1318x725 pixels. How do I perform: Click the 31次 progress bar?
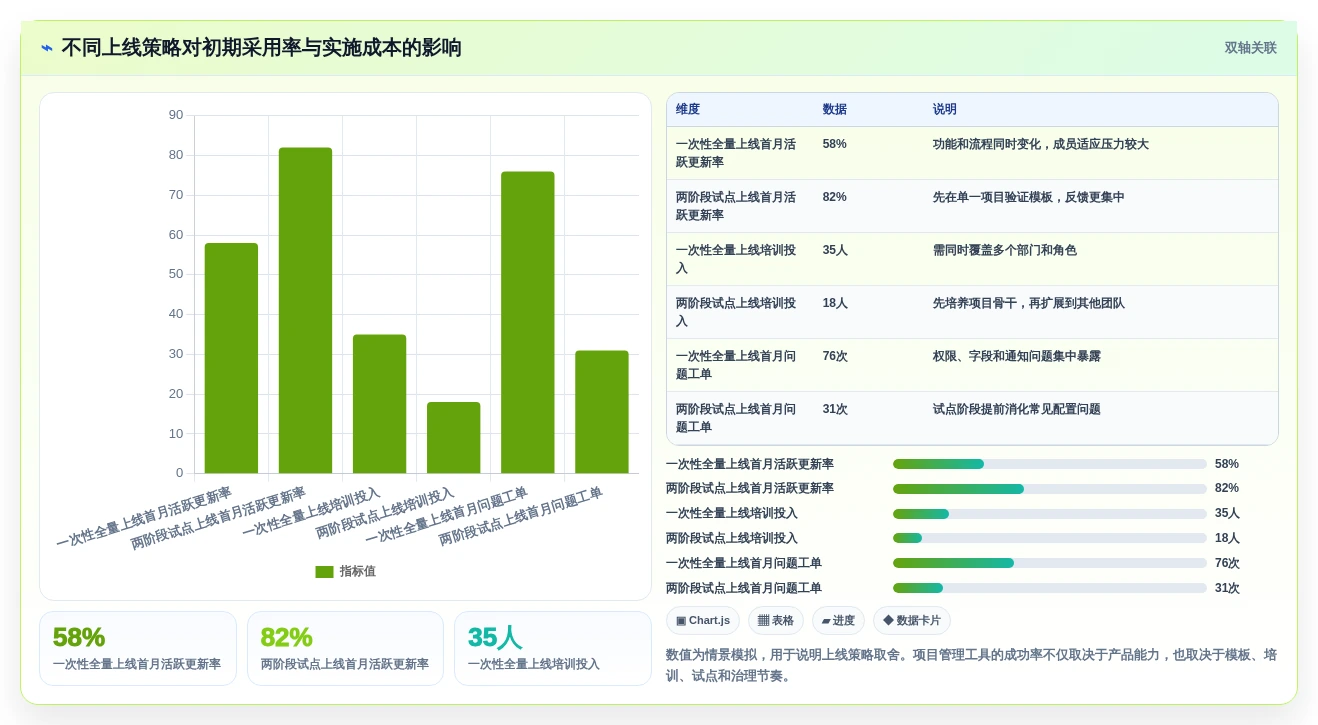(x=1050, y=588)
